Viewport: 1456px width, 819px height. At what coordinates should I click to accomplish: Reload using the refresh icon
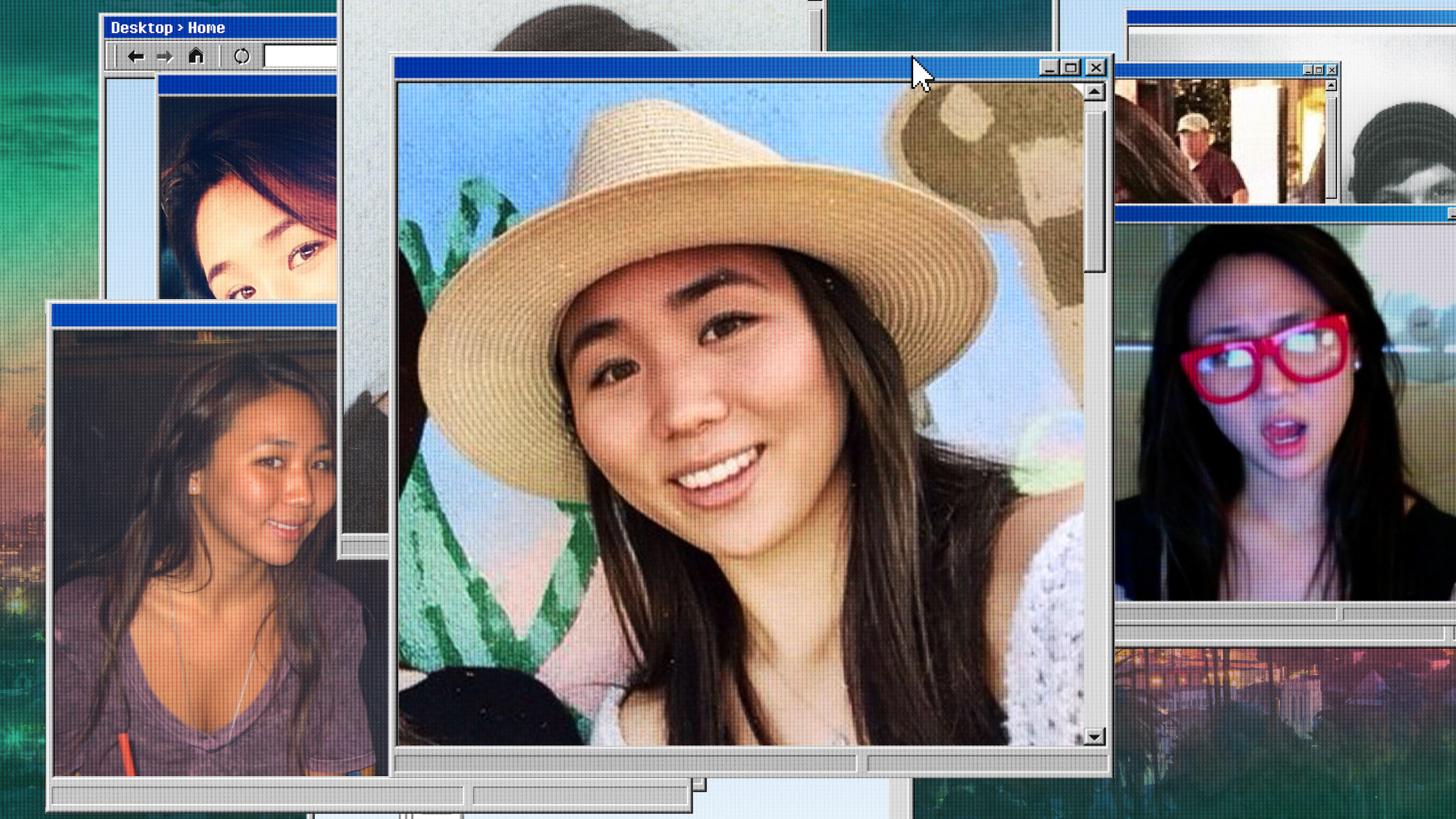coord(241,56)
